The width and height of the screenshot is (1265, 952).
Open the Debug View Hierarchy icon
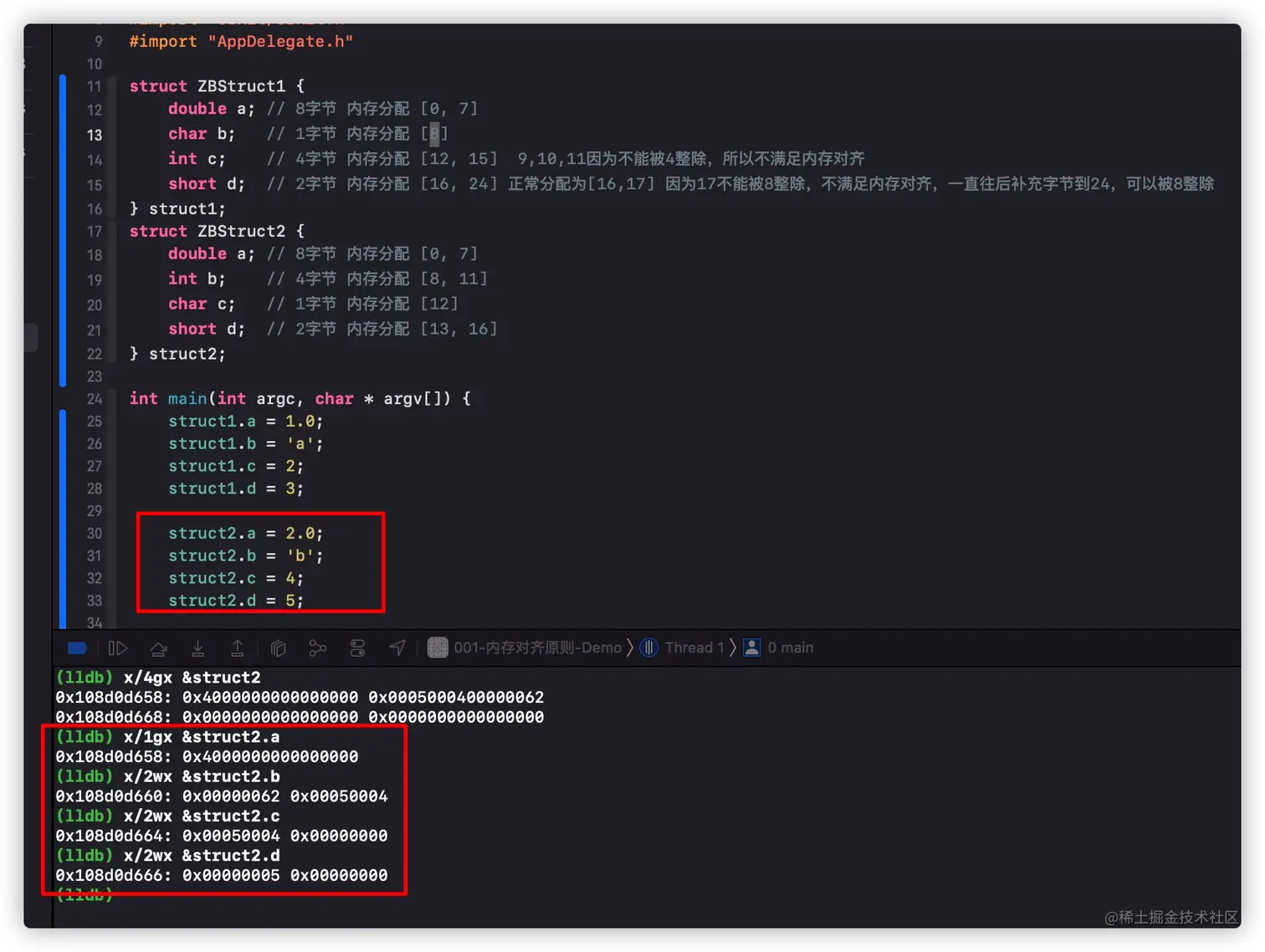point(279,647)
